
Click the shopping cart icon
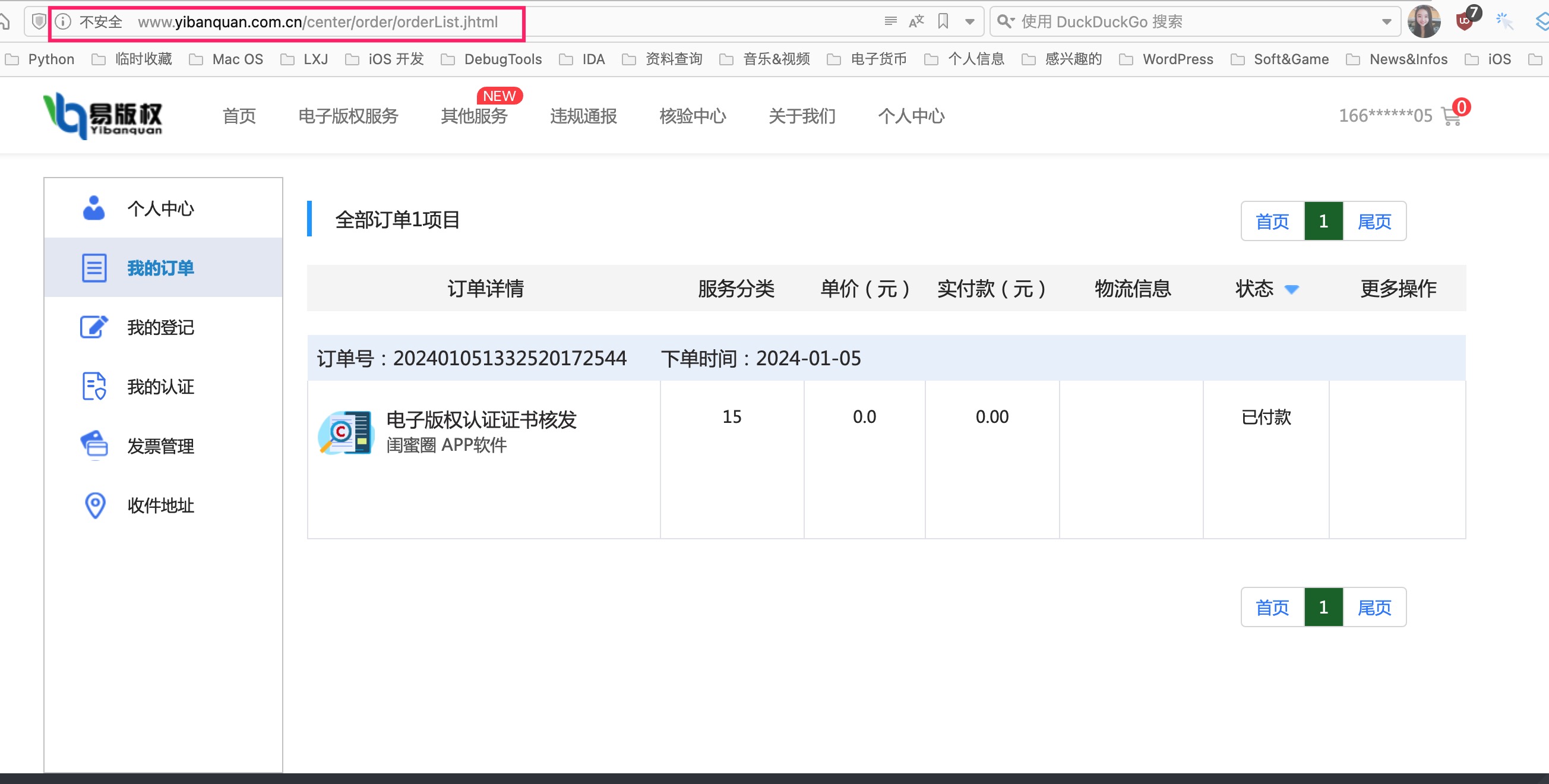pos(1451,116)
